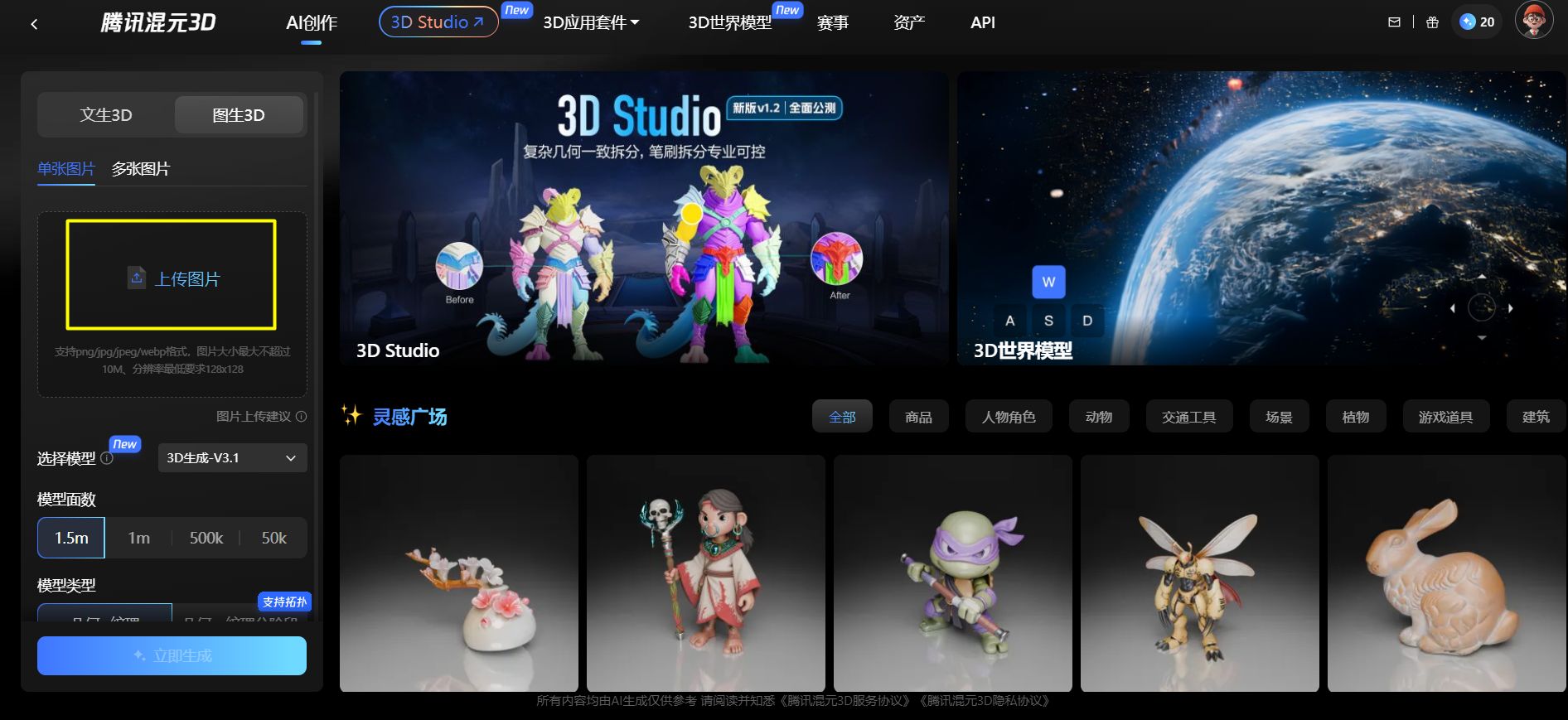Open the flower vase model thumbnail

[459, 573]
